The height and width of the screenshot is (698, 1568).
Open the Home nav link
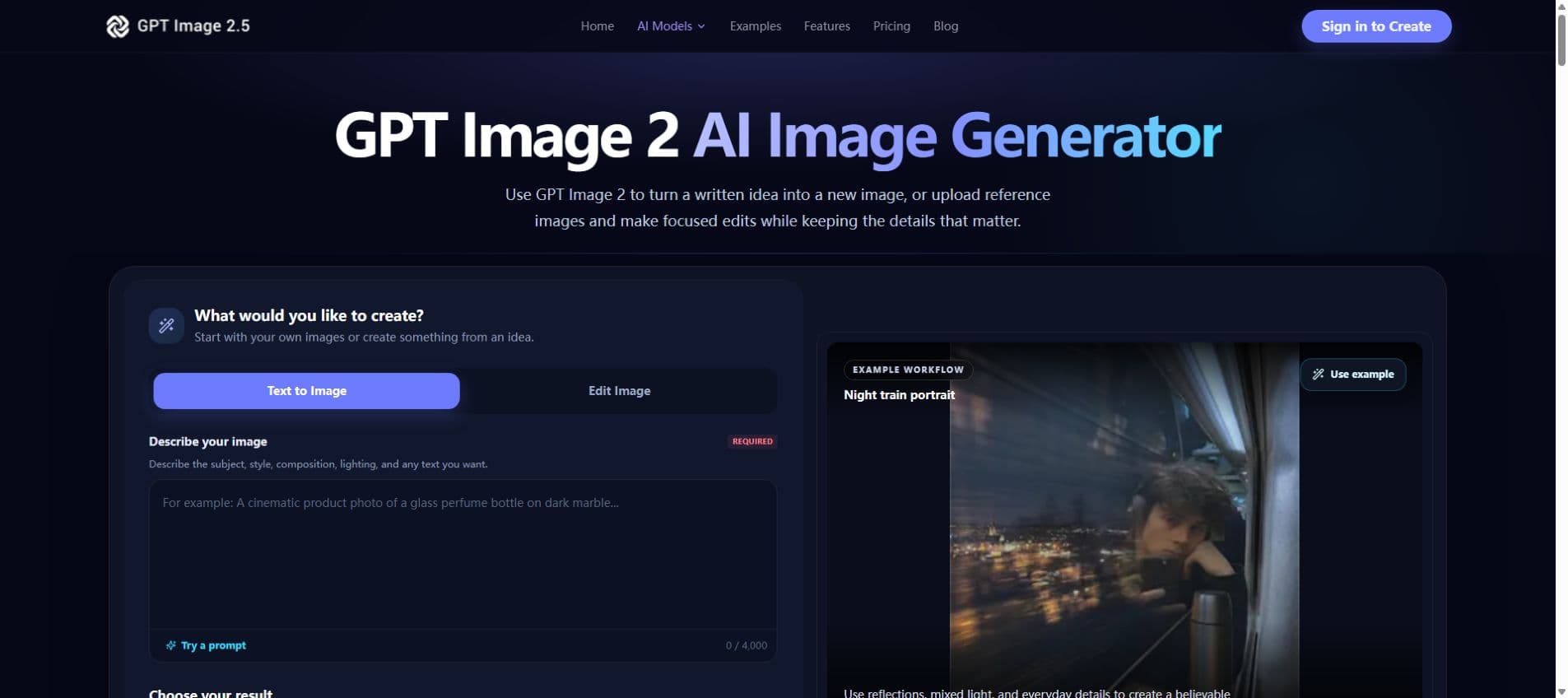point(597,26)
